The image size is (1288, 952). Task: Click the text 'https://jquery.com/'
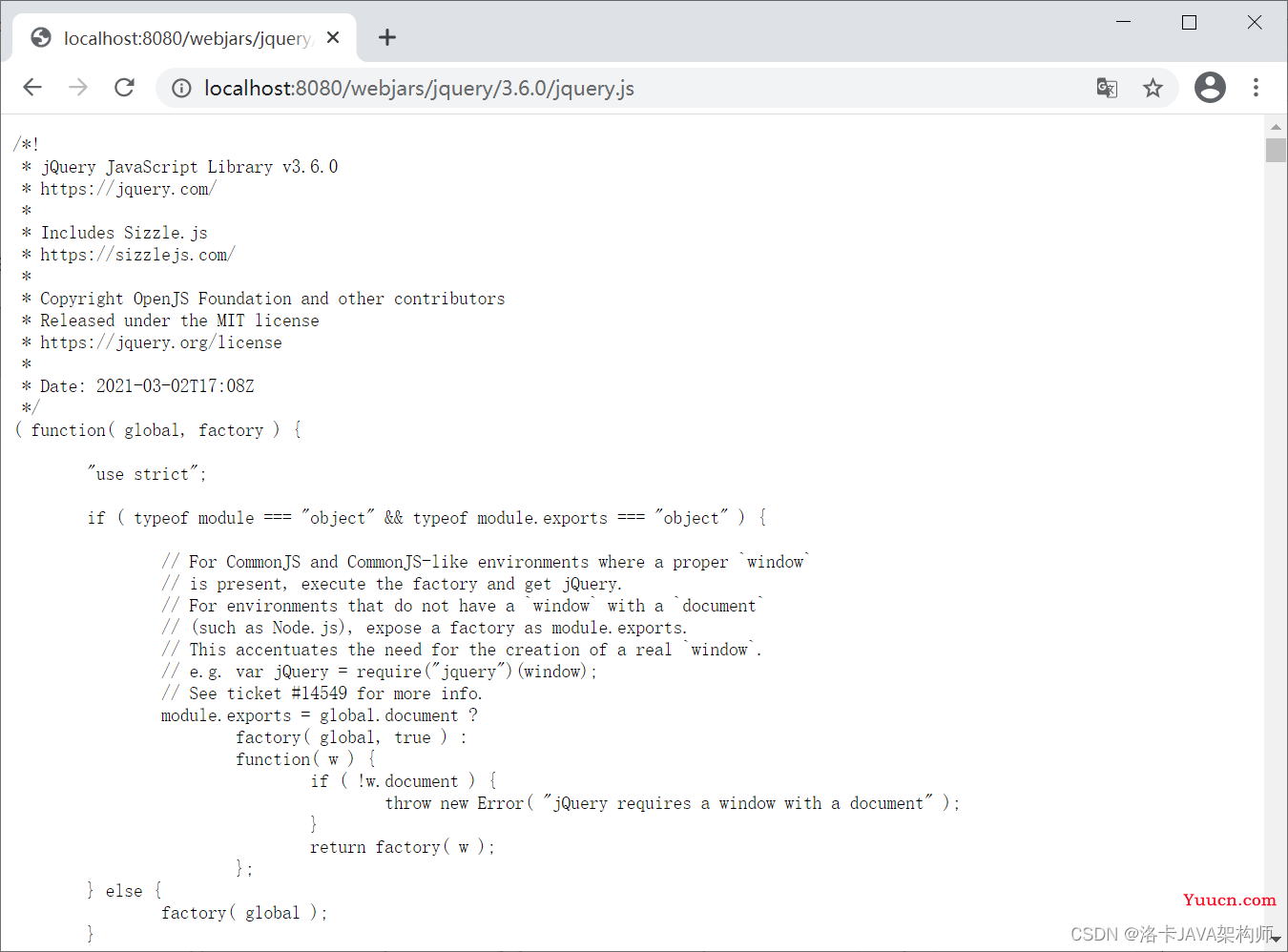tap(128, 189)
